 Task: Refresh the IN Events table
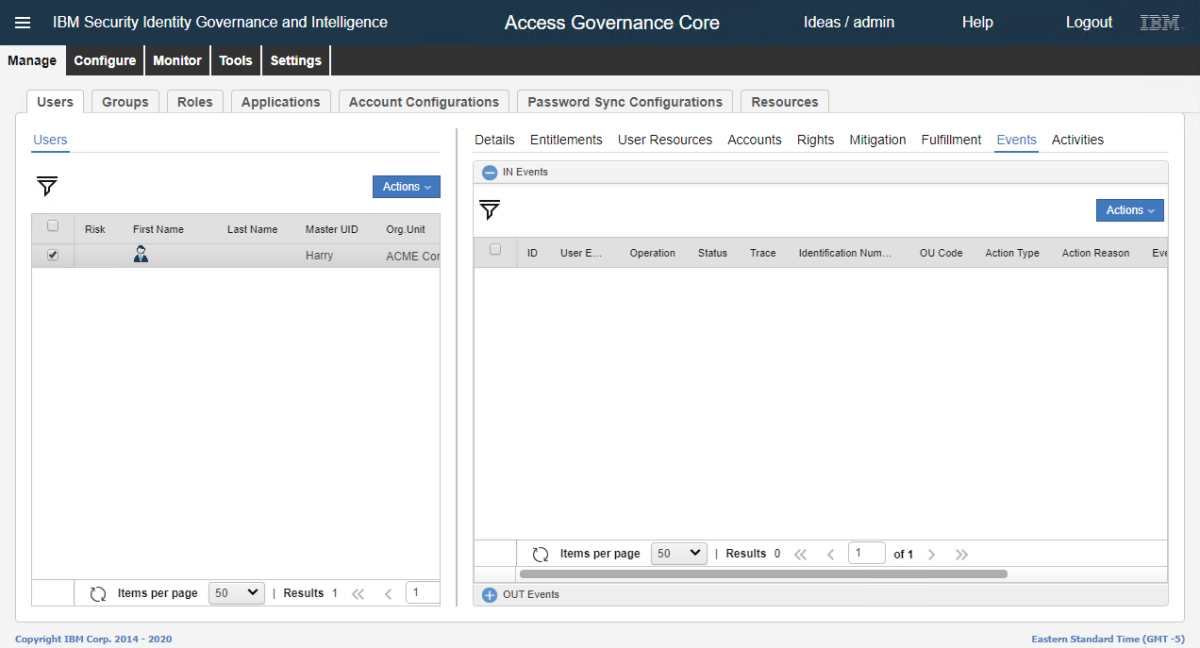540,554
